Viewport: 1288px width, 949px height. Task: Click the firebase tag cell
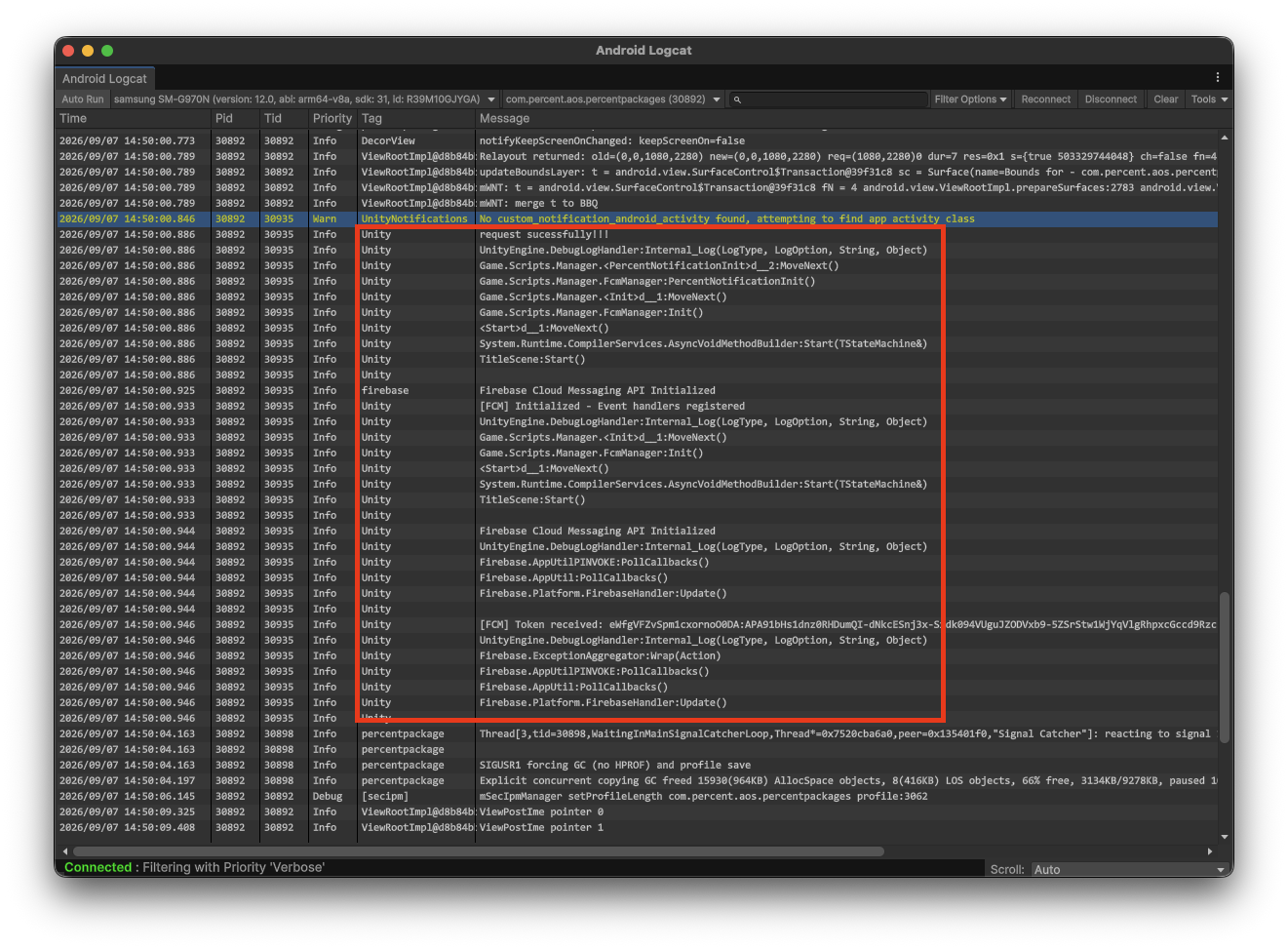(x=385, y=390)
